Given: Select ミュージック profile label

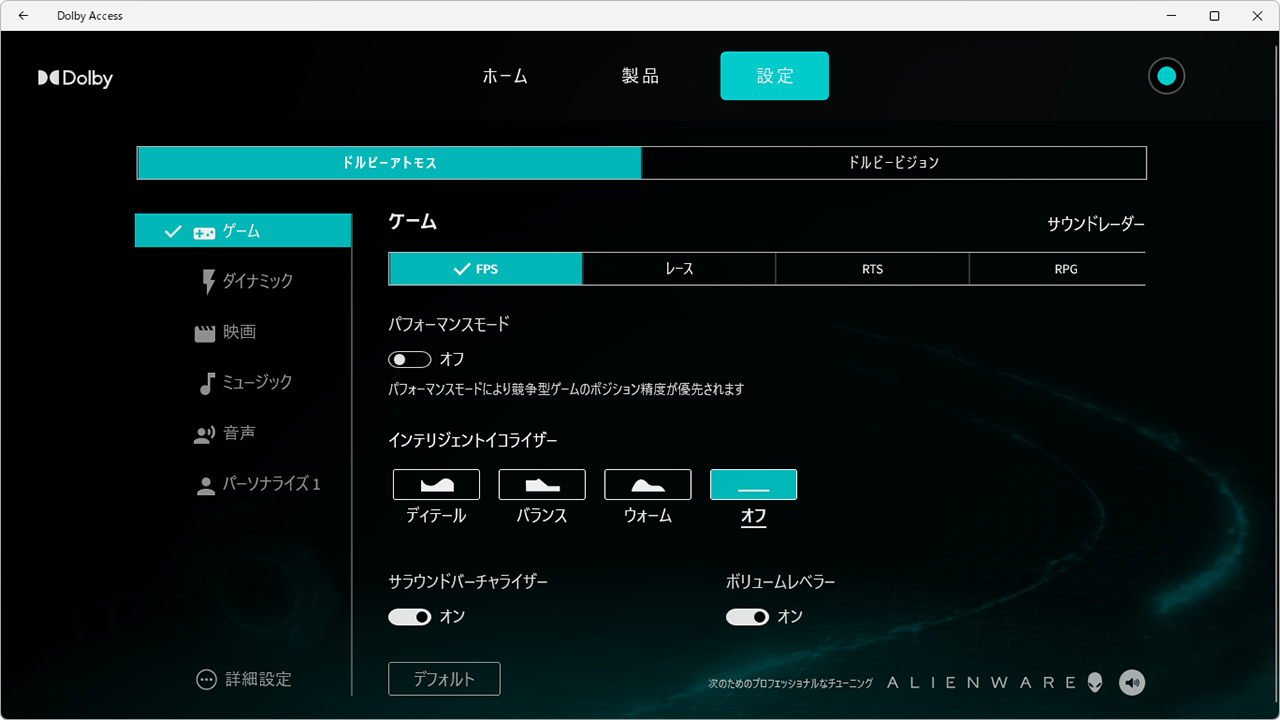Looking at the screenshot, I should (258, 383).
